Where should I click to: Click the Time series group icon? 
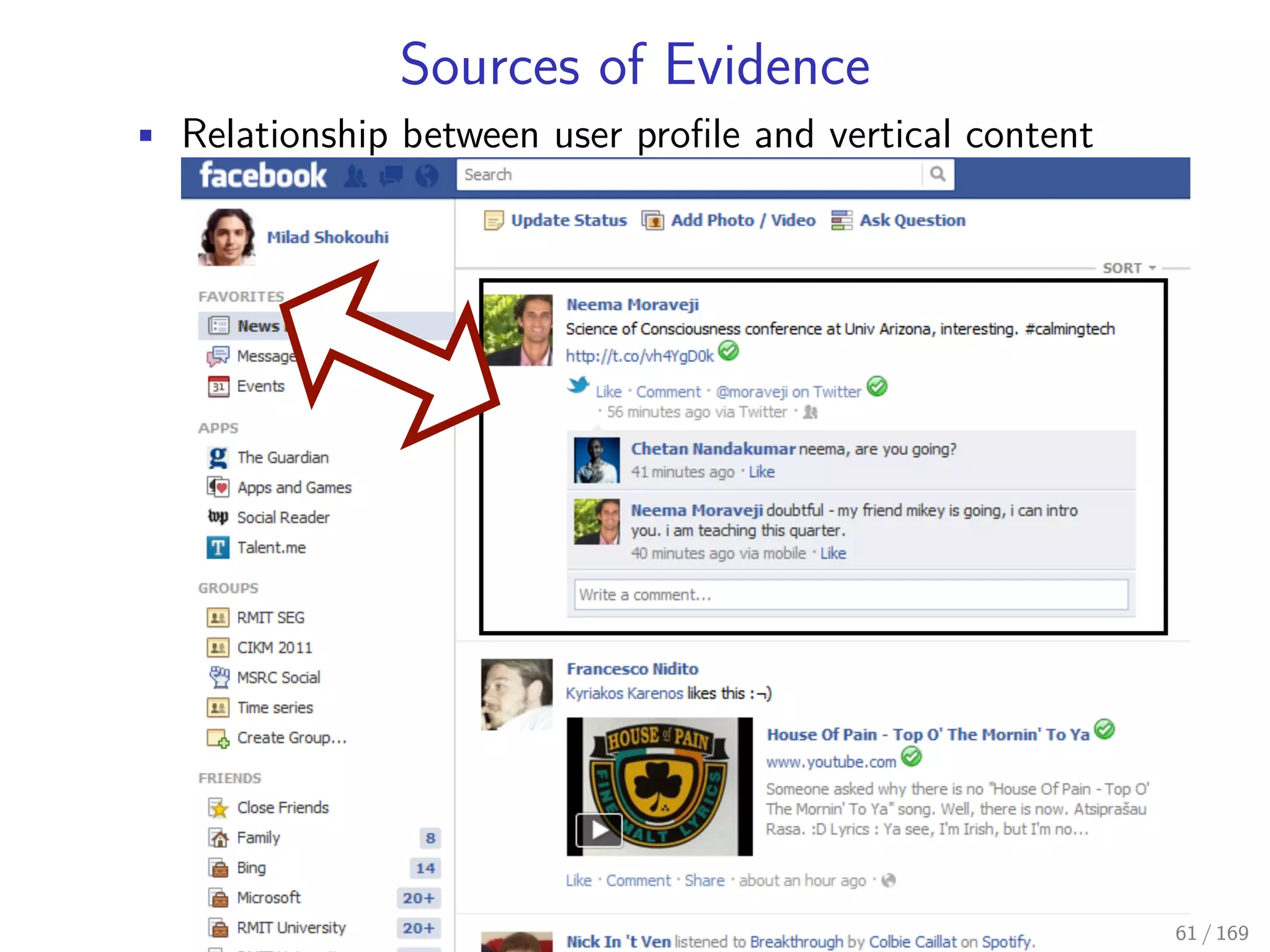[218, 708]
